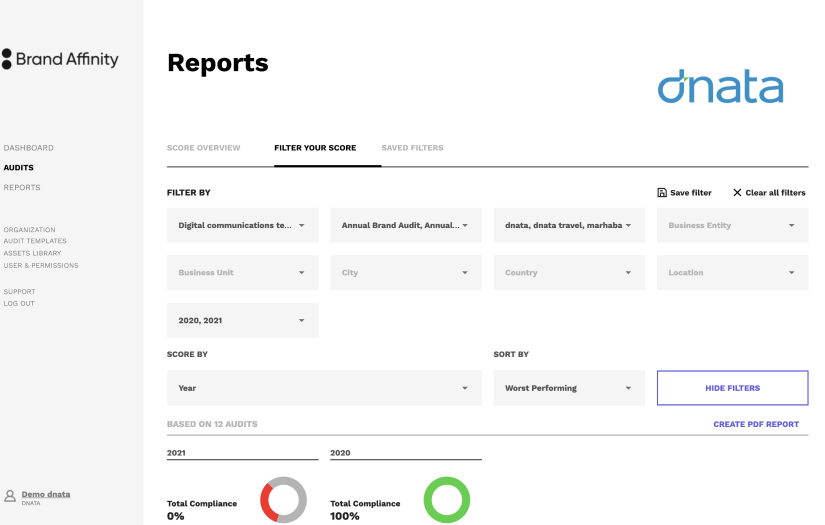This screenshot has width=825, height=525.
Task: Open the Country filter dropdown
Action: tap(569, 272)
